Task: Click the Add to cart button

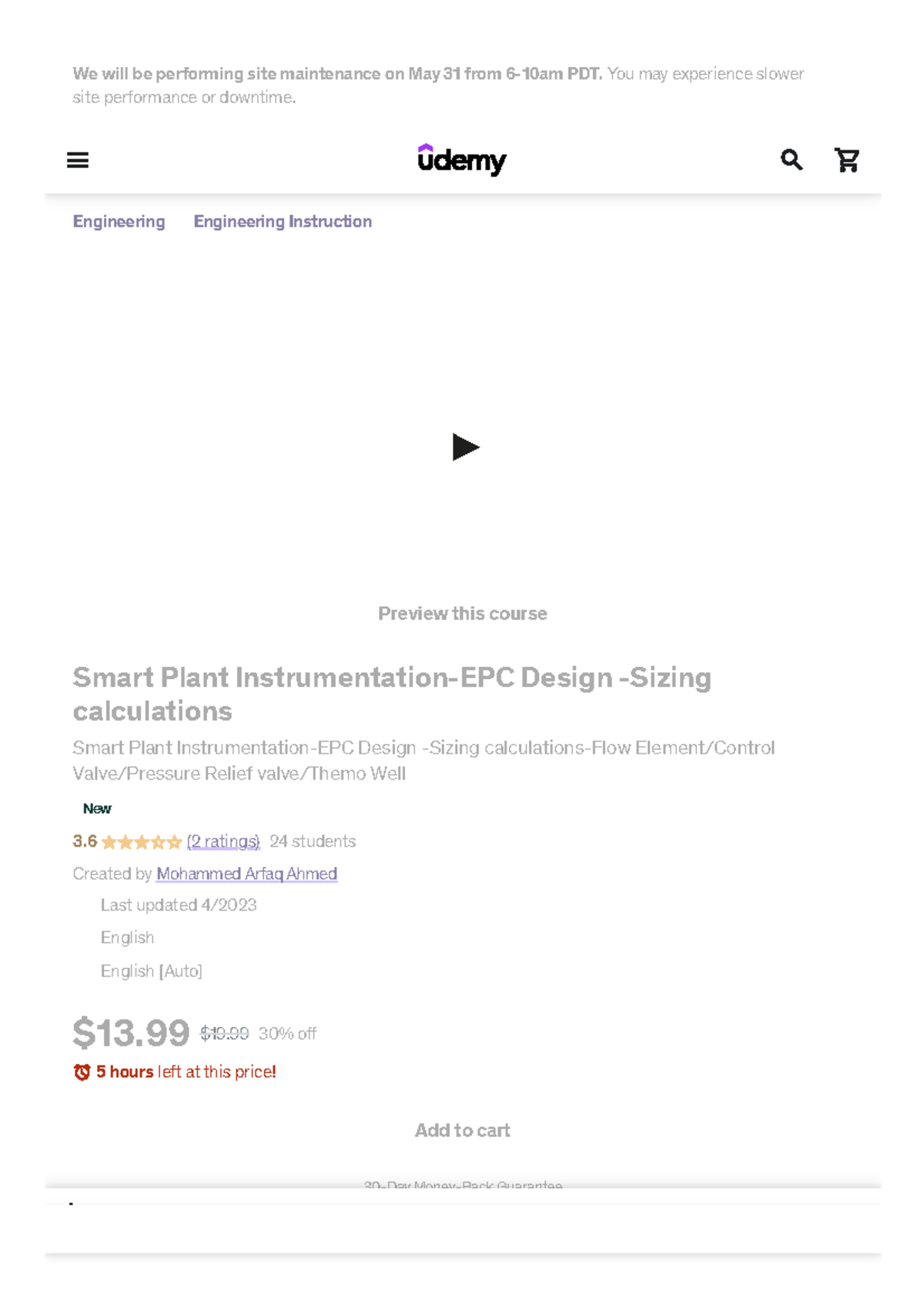Action: (462, 1130)
